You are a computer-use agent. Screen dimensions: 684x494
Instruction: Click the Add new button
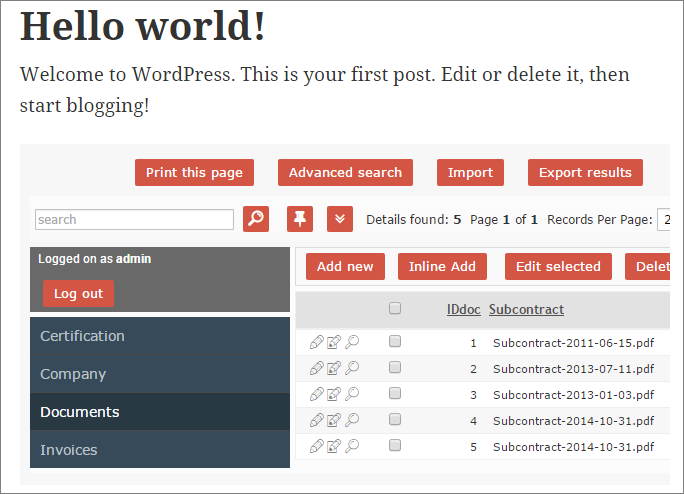pyautogui.click(x=345, y=266)
